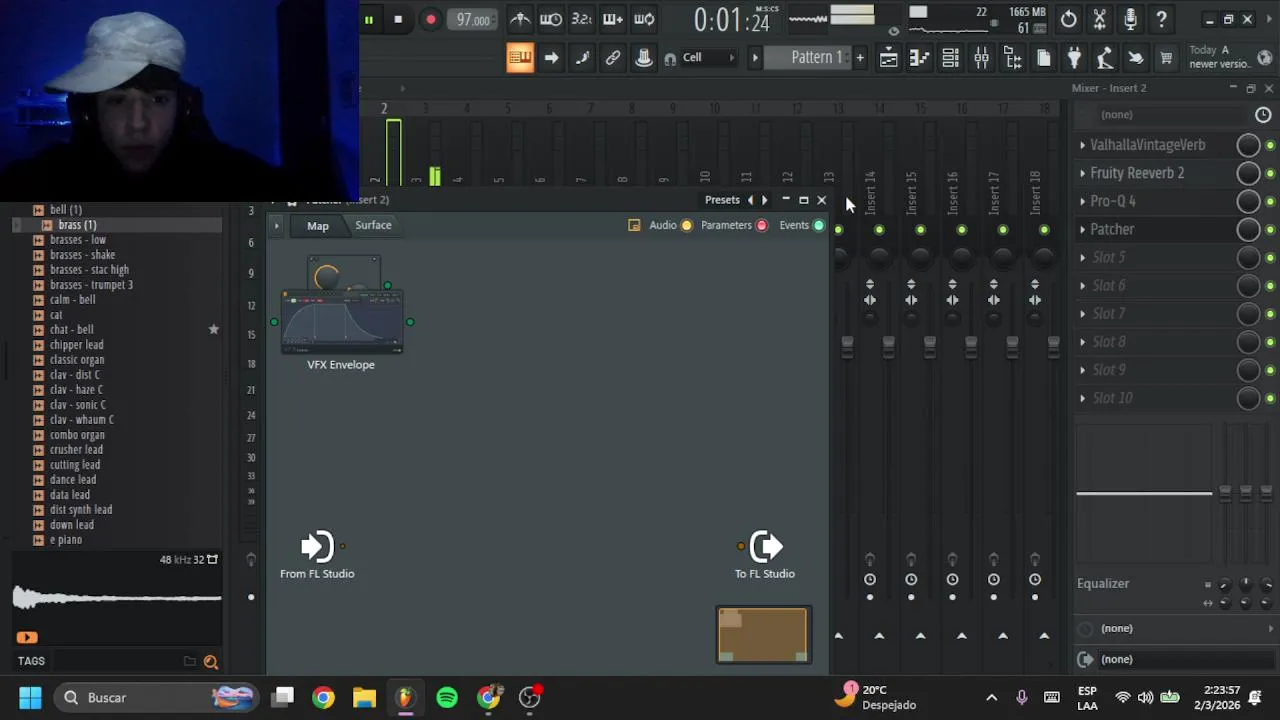Click the tempo field showing 97.000
The height and width of the screenshot is (720, 1280).
(x=473, y=20)
